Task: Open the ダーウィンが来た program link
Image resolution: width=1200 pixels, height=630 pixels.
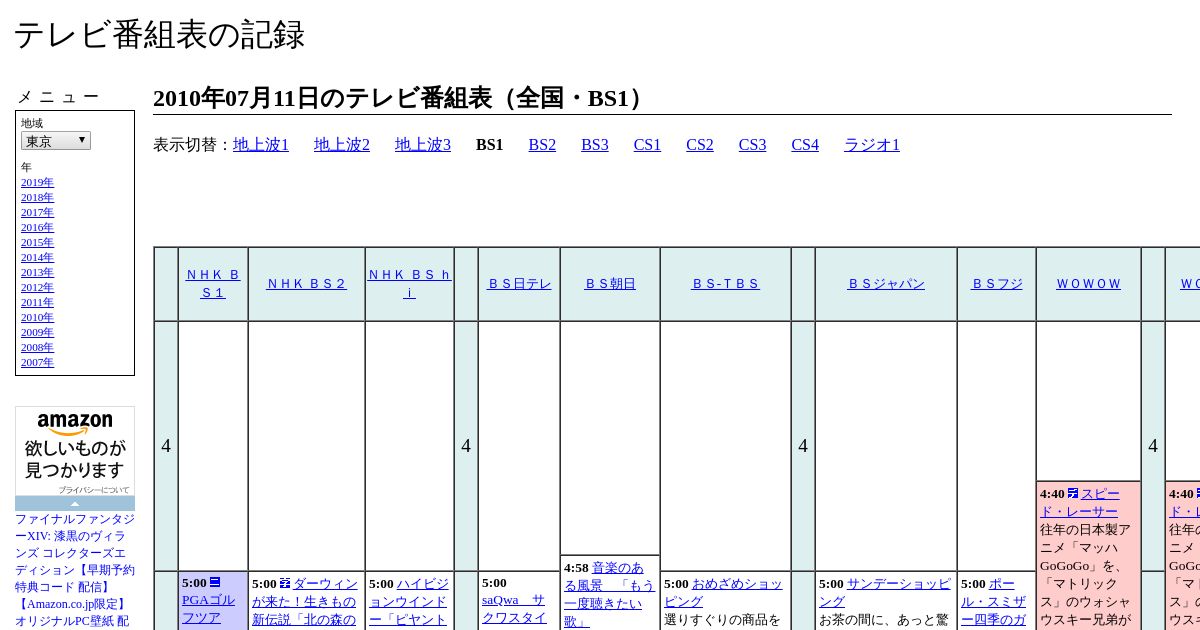Action: pyautogui.click(x=304, y=601)
